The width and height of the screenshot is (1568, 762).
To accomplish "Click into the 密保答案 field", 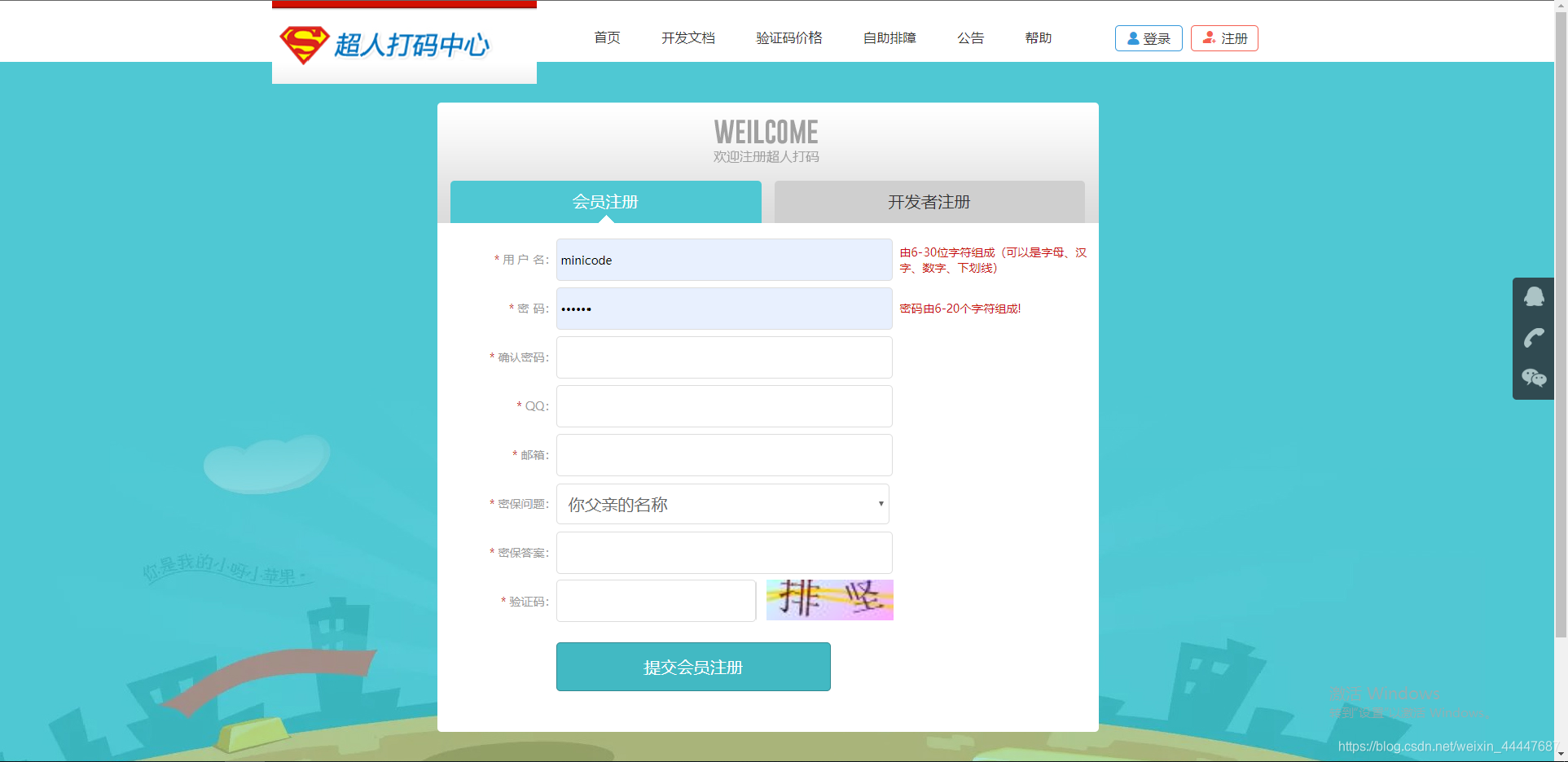I will pyautogui.click(x=724, y=553).
